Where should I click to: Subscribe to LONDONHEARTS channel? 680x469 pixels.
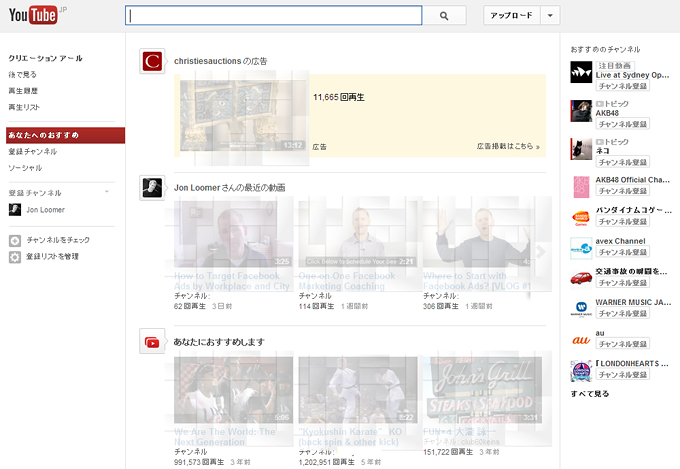point(622,374)
